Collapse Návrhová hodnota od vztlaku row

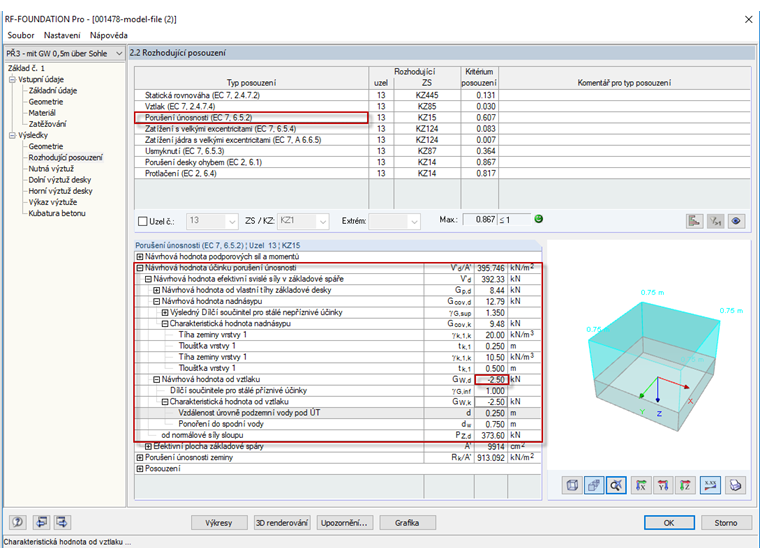157,379
